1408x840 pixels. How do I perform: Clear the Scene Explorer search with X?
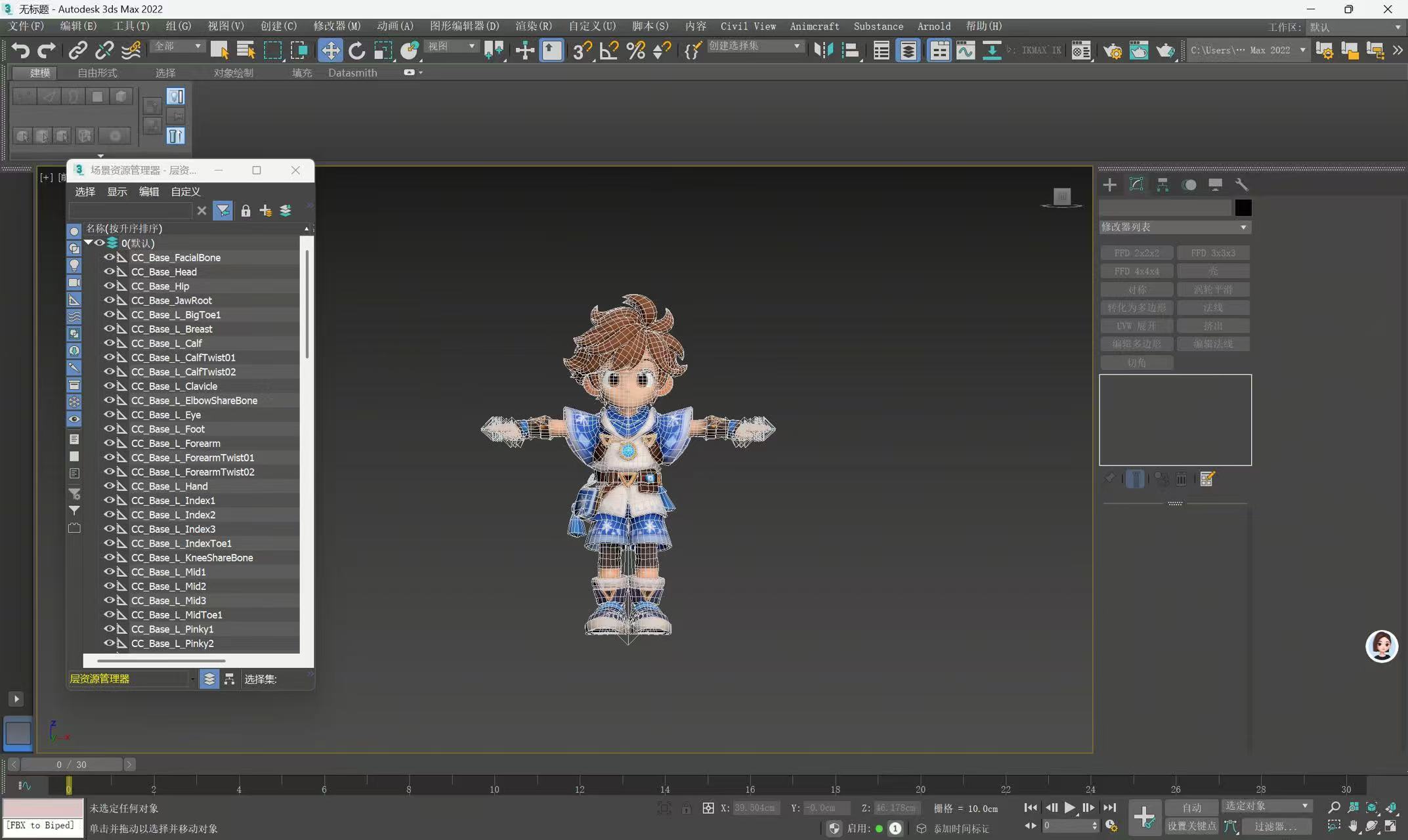202,211
